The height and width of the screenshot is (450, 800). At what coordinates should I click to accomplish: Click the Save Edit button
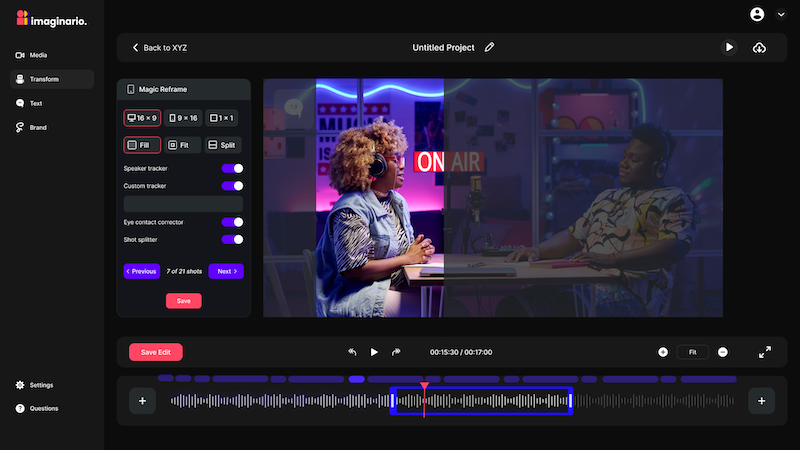[x=156, y=352]
